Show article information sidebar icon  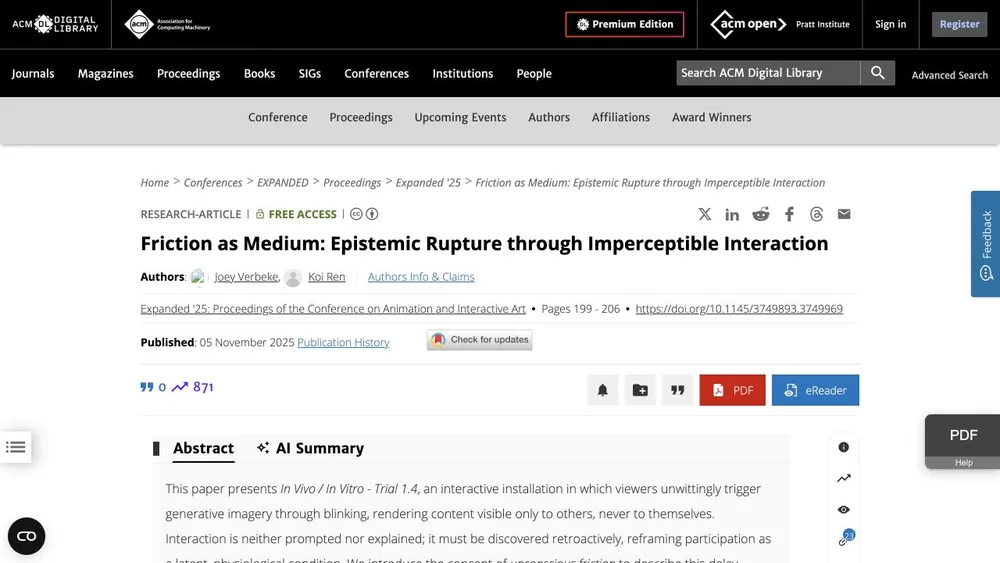pyautogui.click(x=844, y=447)
